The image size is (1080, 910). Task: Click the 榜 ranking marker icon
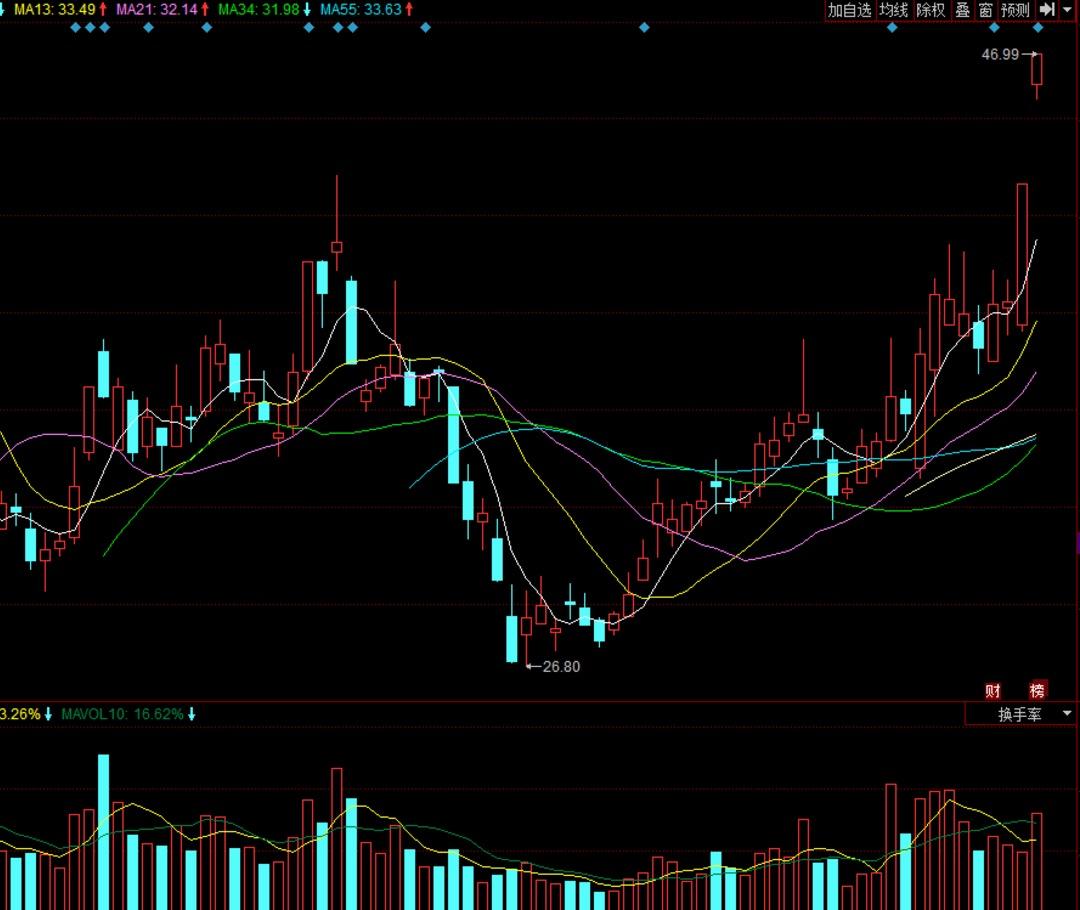click(1038, 690)
